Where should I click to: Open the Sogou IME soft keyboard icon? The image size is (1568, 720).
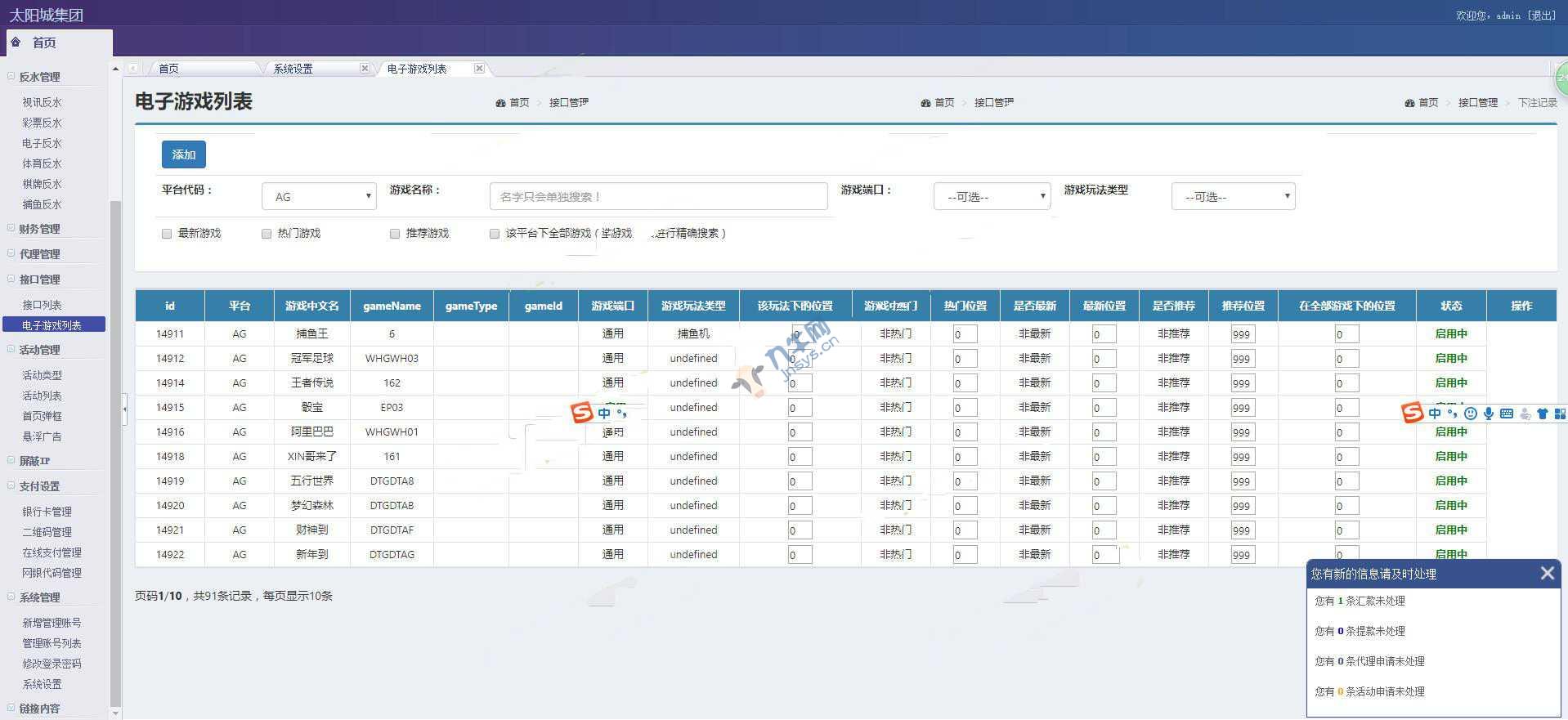tap(1507, 414)
